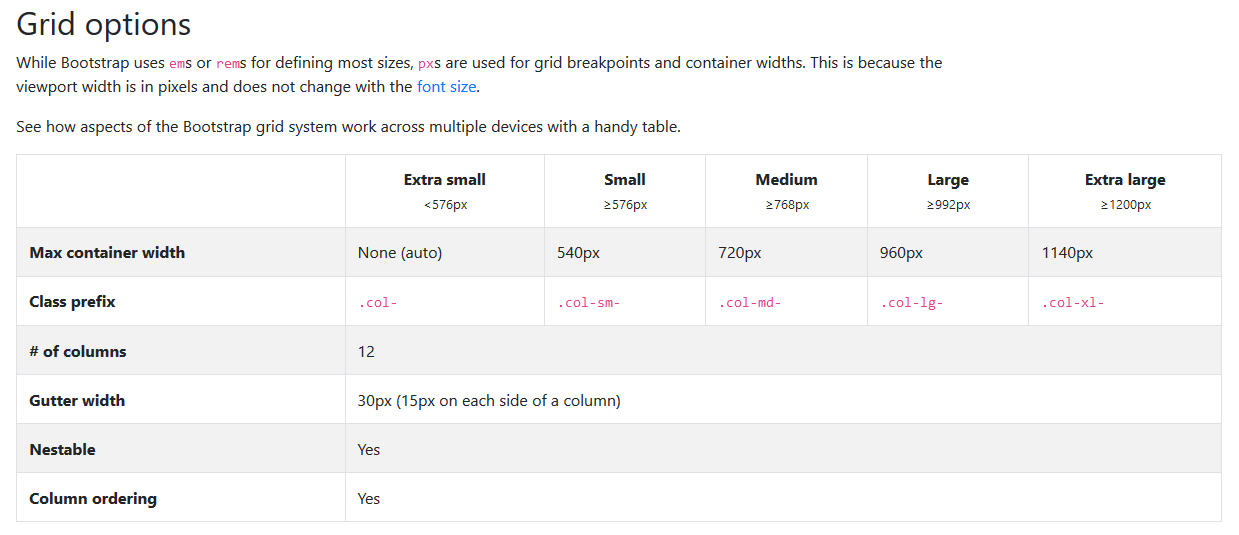Click the '# of columns' row label
The width and height of the screenshot is (1239, 535).
[78, 352]
